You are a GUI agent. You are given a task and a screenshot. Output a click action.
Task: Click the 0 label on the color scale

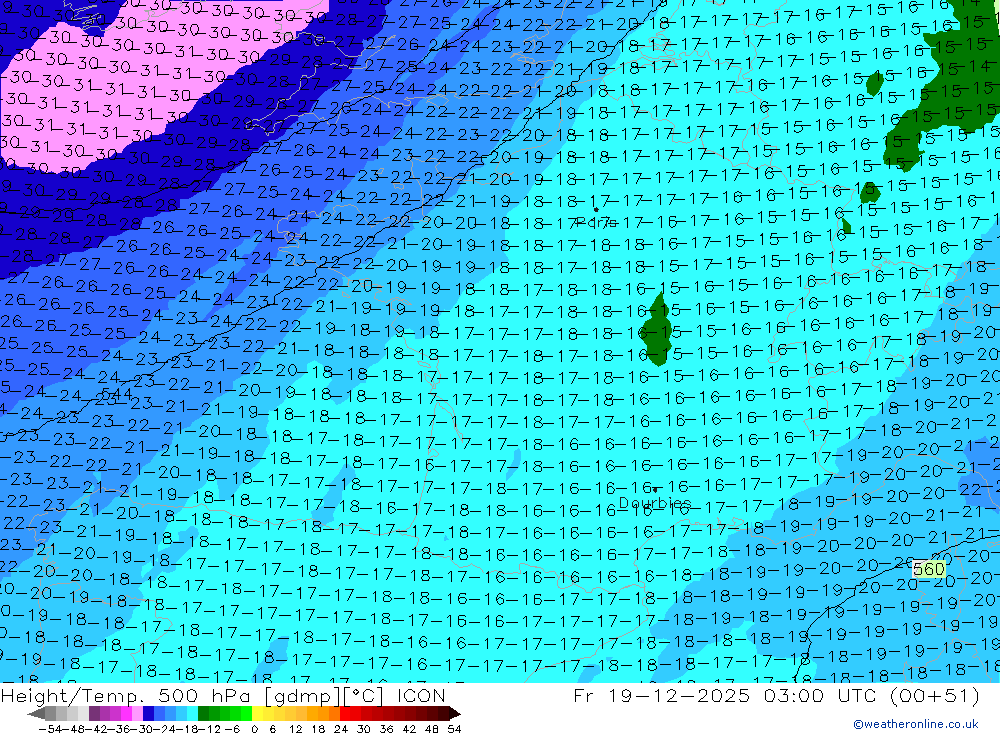(254, 729)
